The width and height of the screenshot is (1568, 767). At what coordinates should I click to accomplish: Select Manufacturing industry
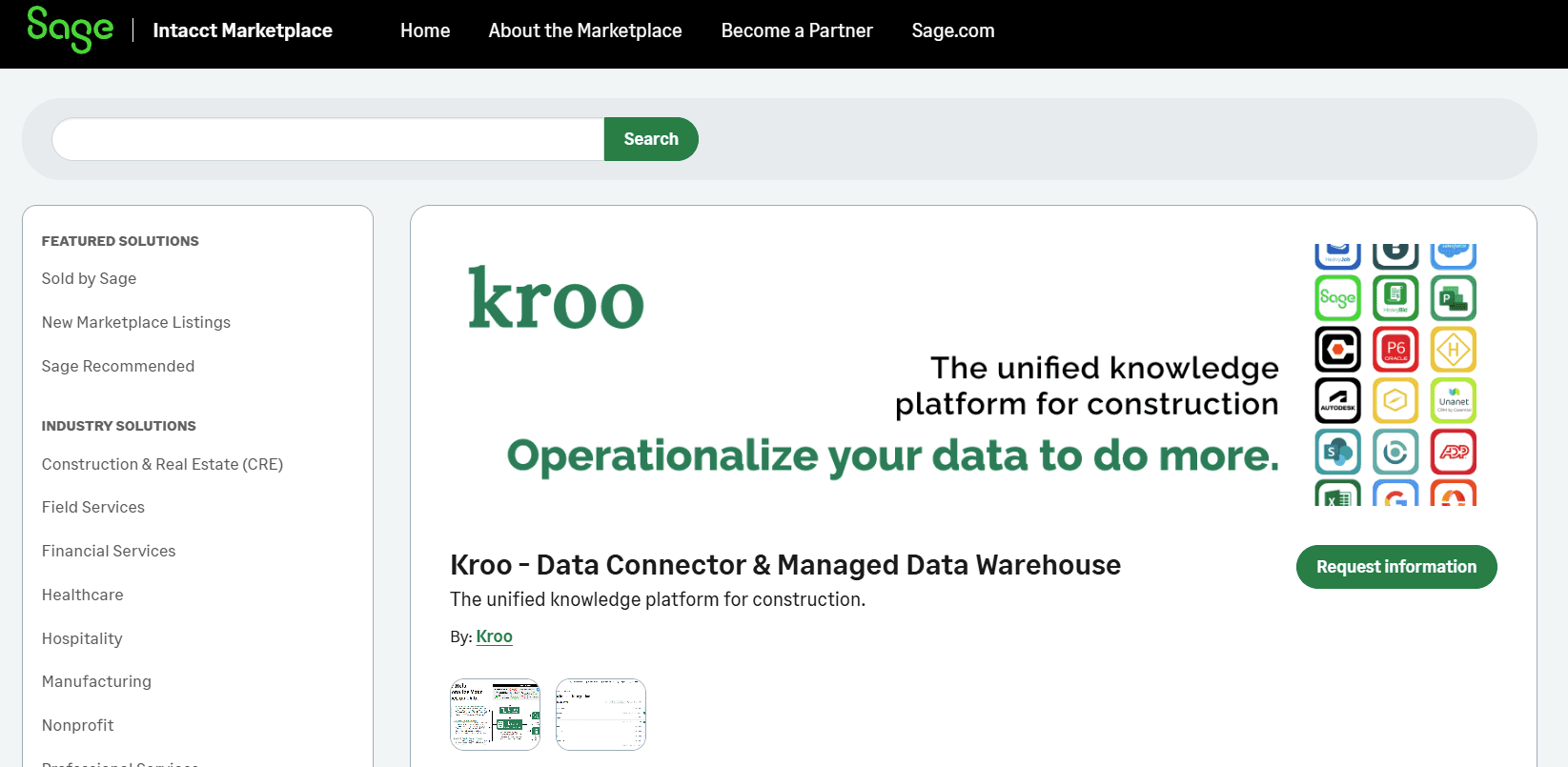[x=96, y=681]
